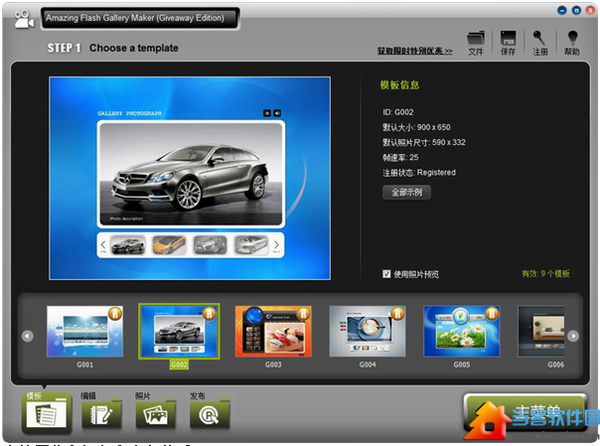This screenshot has width=600, height=446.
Task: Click the '帧速率: 25' text
Action: [400, 157]
